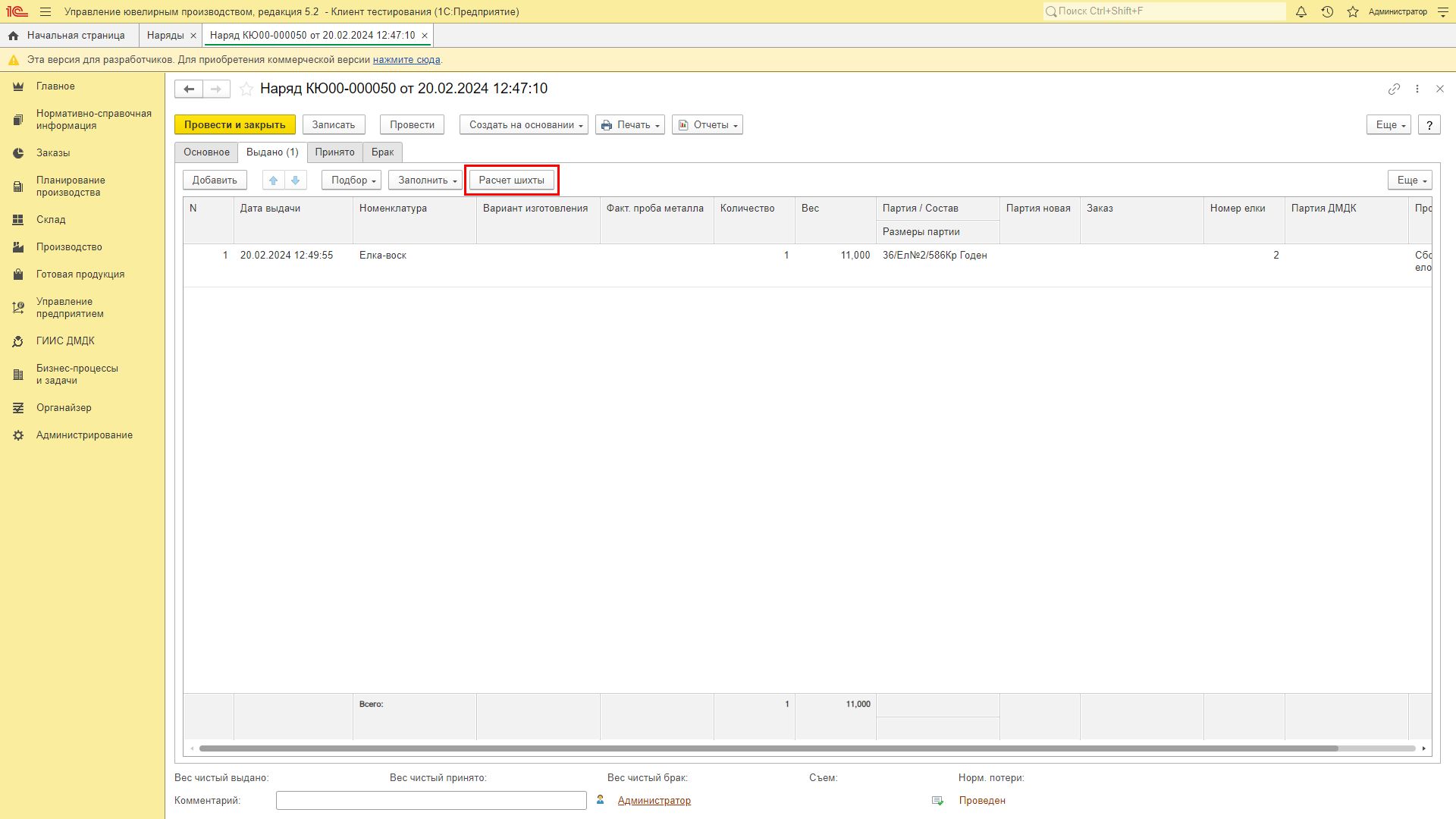Click the 1C logo icon
Viewport: 1456px width, 819px height.
click(17, 12)
